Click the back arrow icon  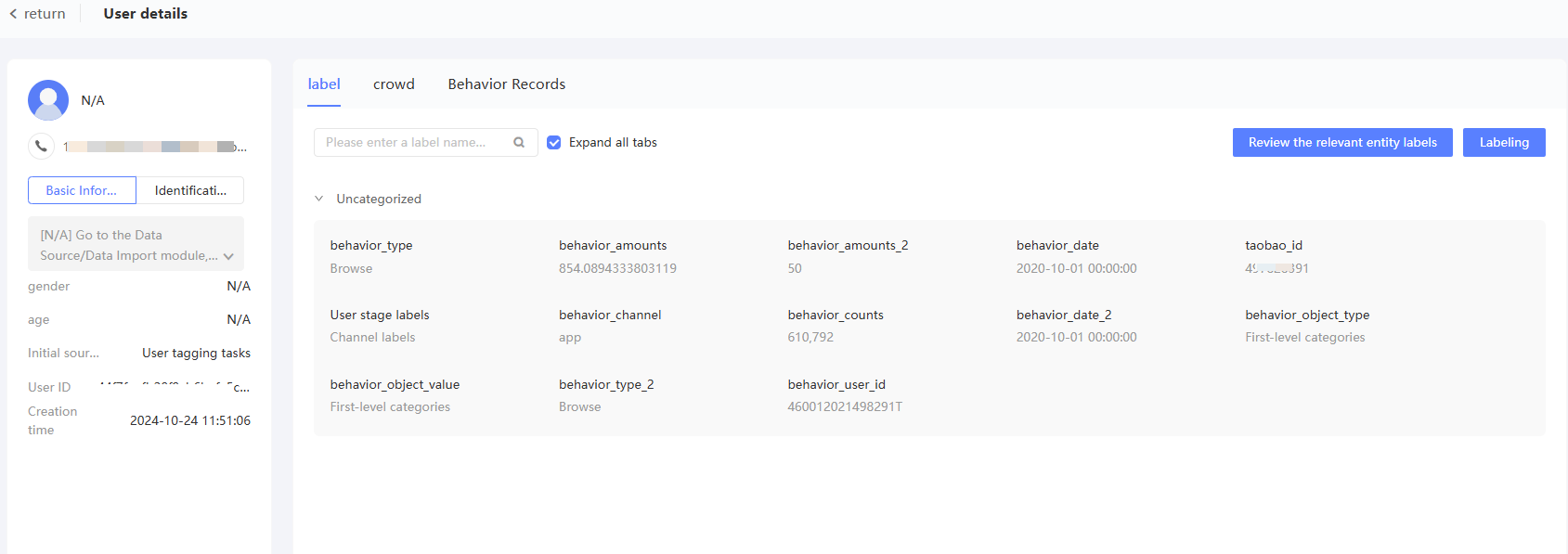coord(13,14)
